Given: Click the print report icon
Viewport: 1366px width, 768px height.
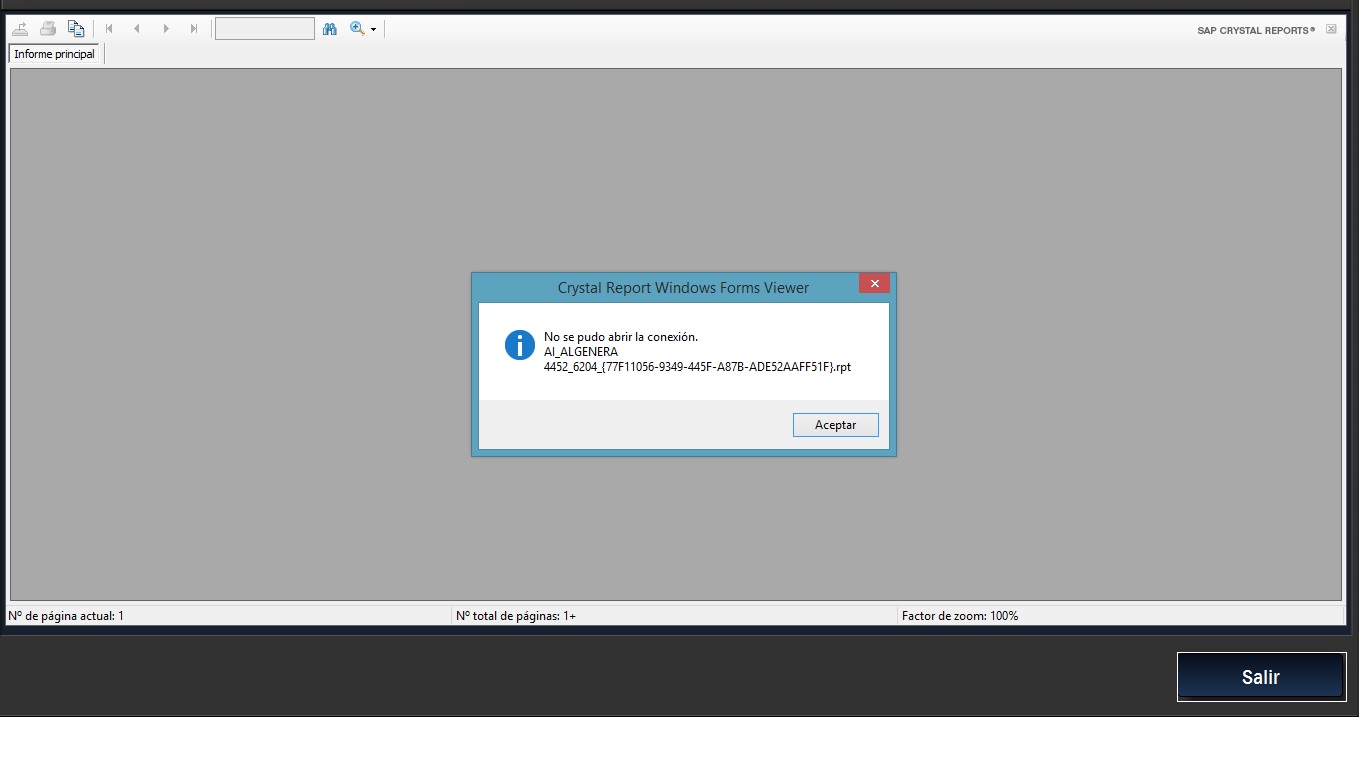Looking at the screenshot, I should tap(48, 29).
